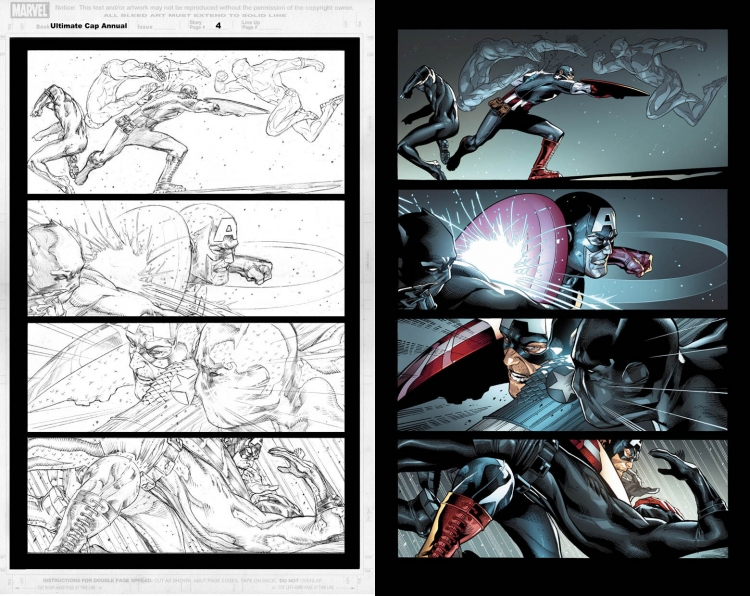Image resolution: width=750 pixels, height=596 pixels.
Task: Open the first colored panel with ghosted figures
Action: 562,105
